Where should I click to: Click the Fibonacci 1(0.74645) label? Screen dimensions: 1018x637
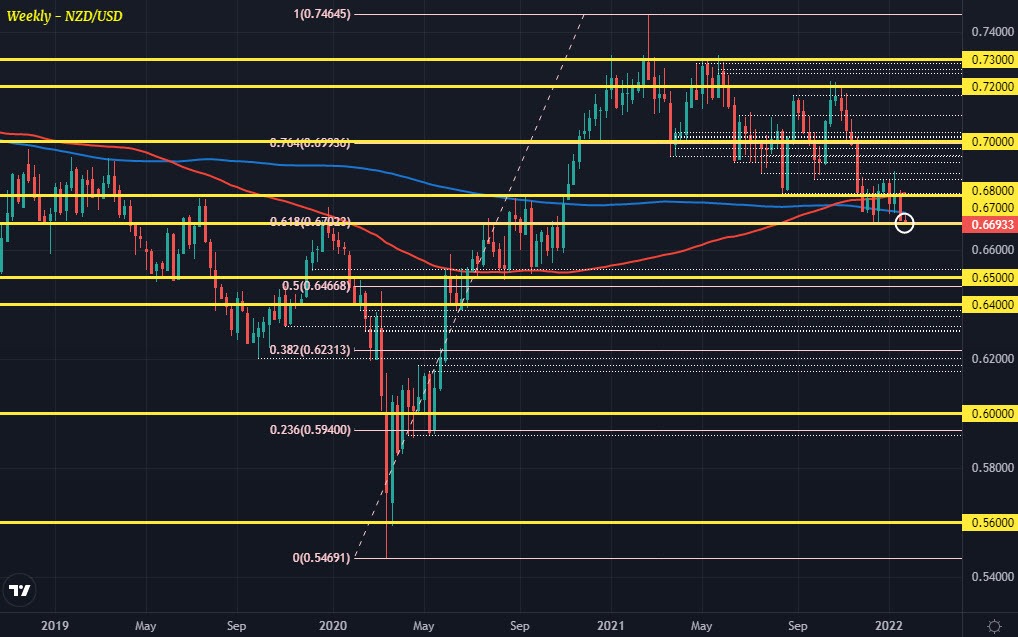tap(322, 15)
